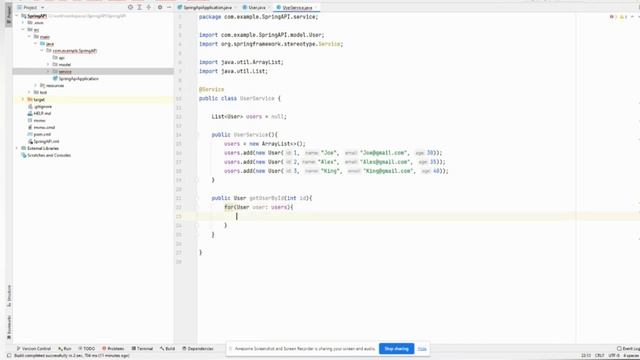Hide the Project panel with minus icon
This screenshot has width=640, height=360.
coord(169,7)
